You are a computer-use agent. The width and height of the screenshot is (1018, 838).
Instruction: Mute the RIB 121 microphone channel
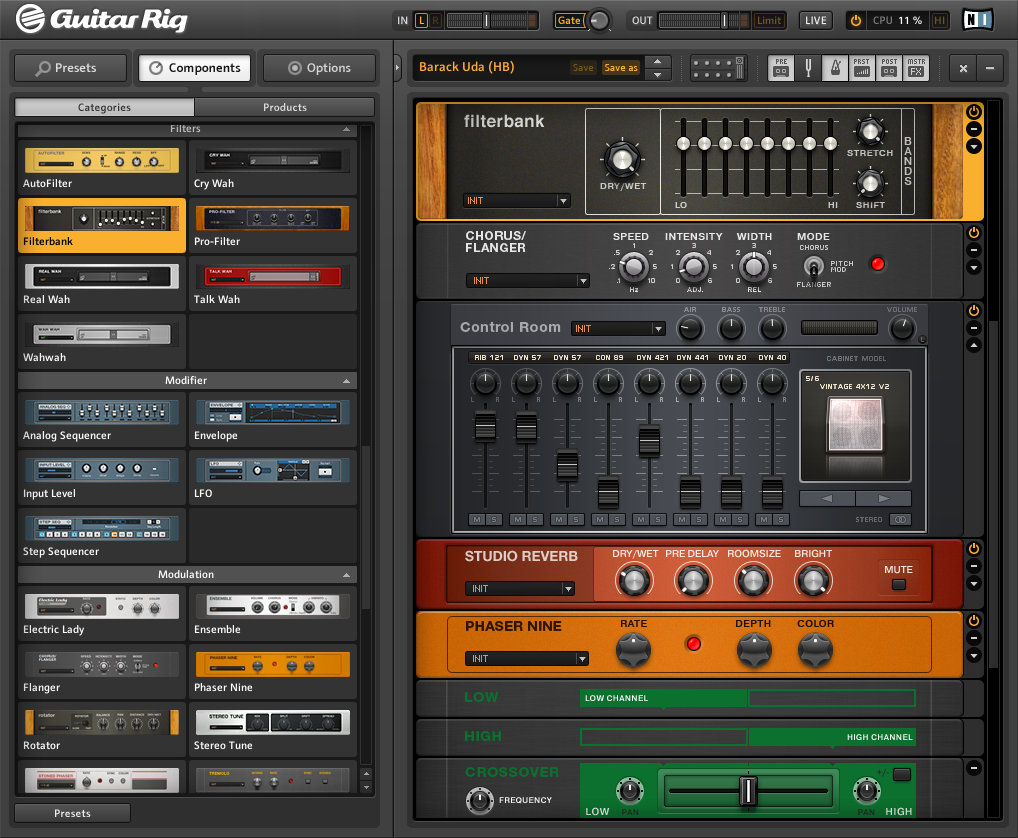pos(477,519)
